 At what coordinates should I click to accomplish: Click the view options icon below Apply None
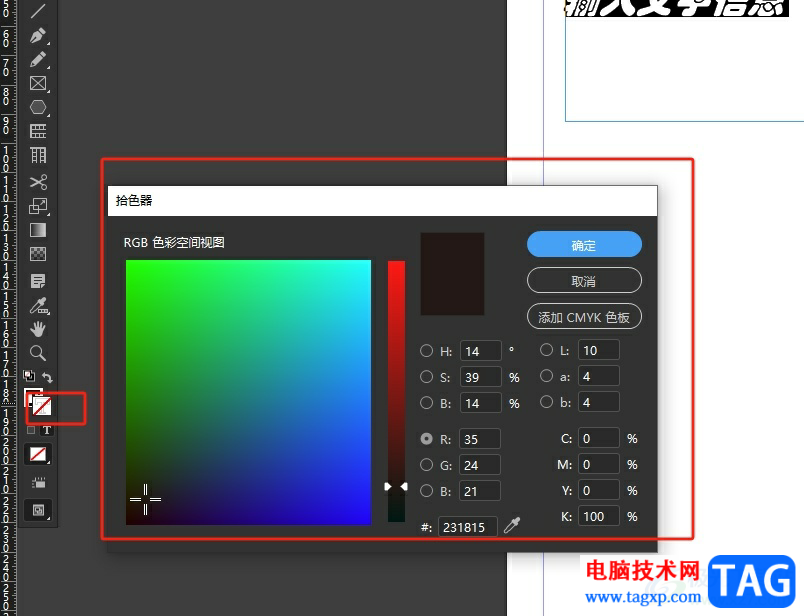(x=38, y=483)
